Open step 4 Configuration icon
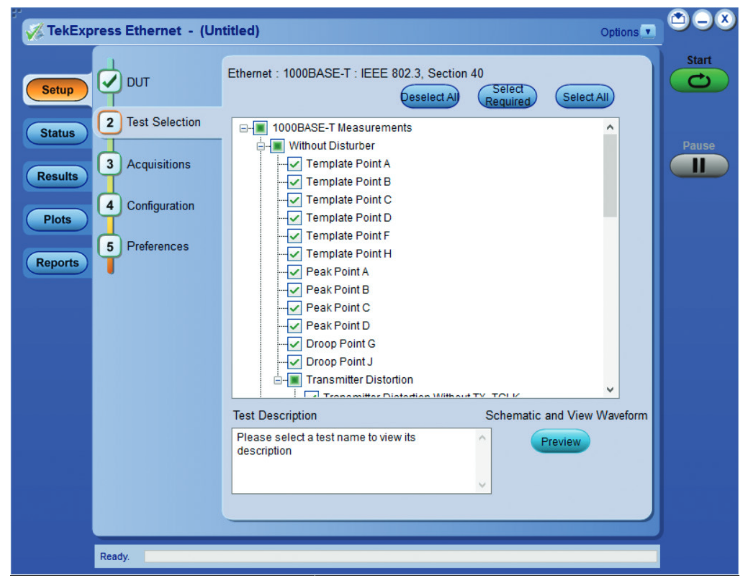Screen dimensions: 747x582 [x=110, y=206]
